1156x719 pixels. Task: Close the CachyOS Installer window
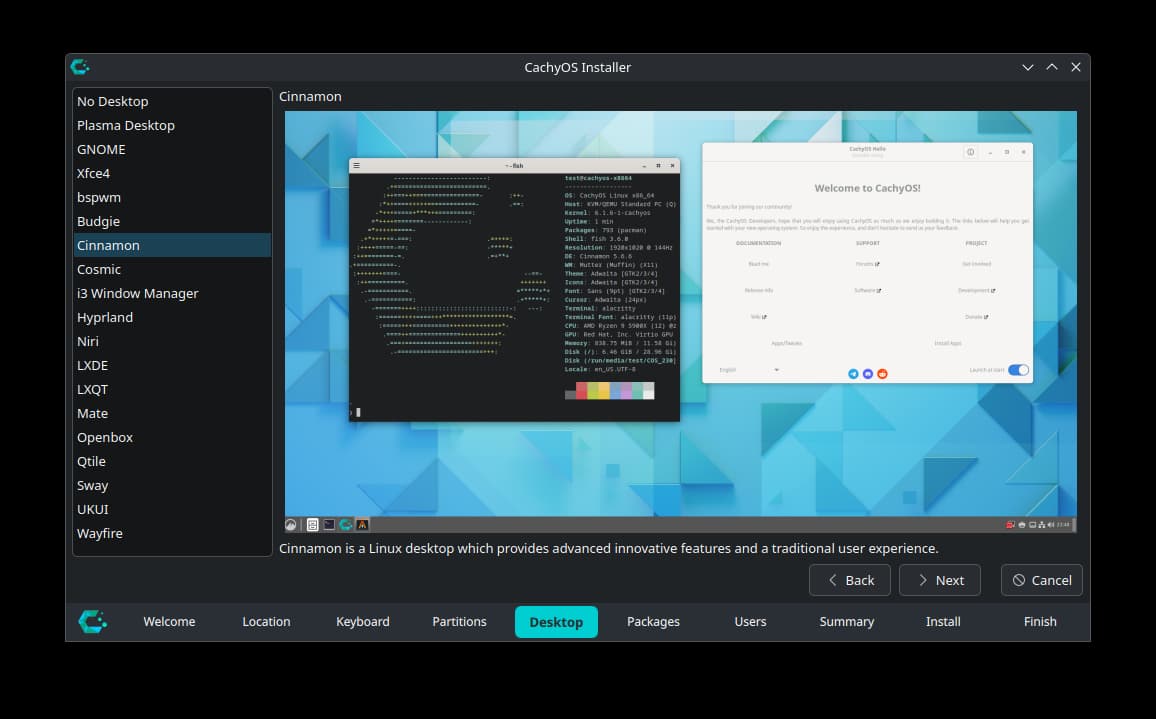pos(1076,67)
